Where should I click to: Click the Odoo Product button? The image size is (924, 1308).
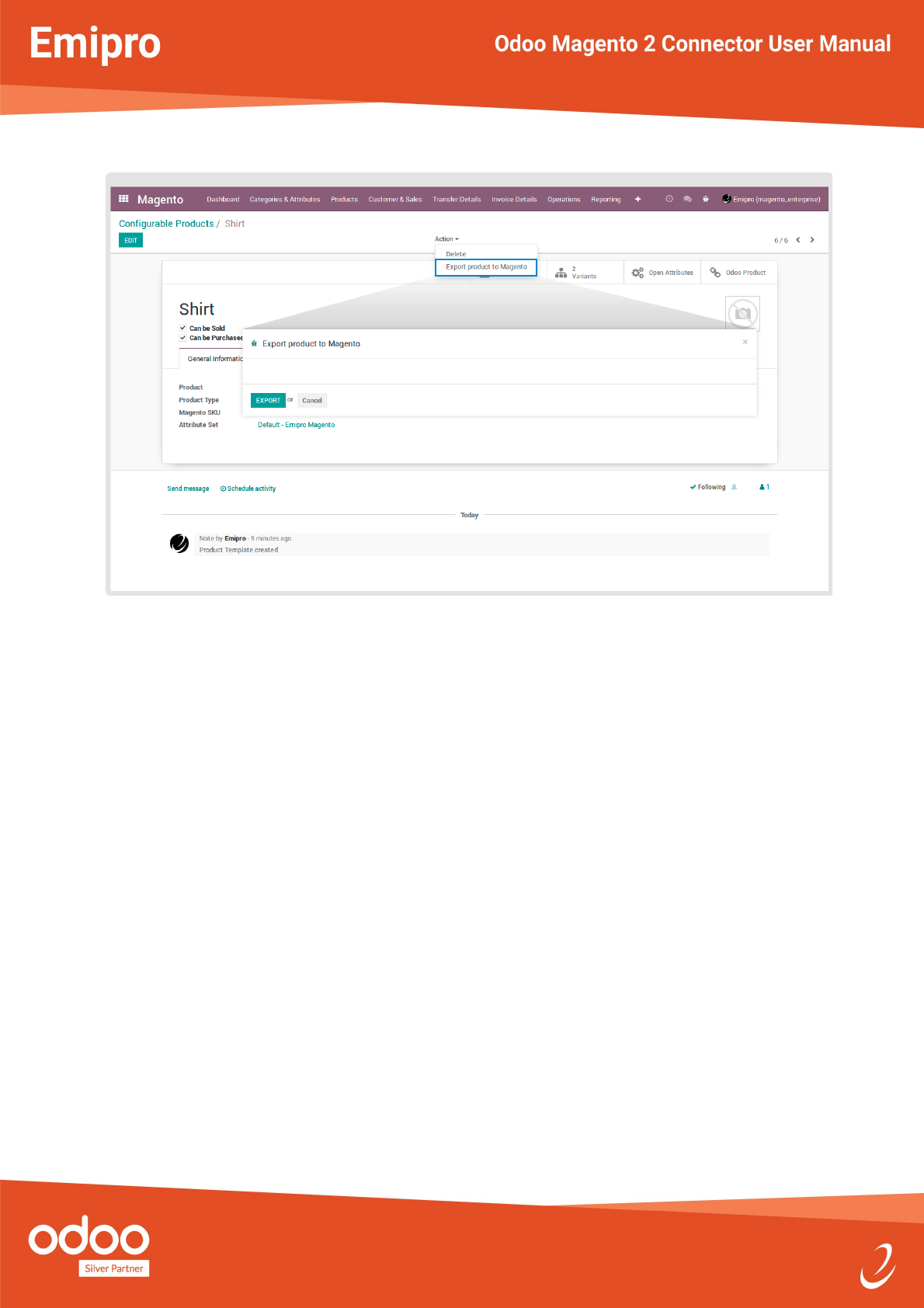coord(738,273)
